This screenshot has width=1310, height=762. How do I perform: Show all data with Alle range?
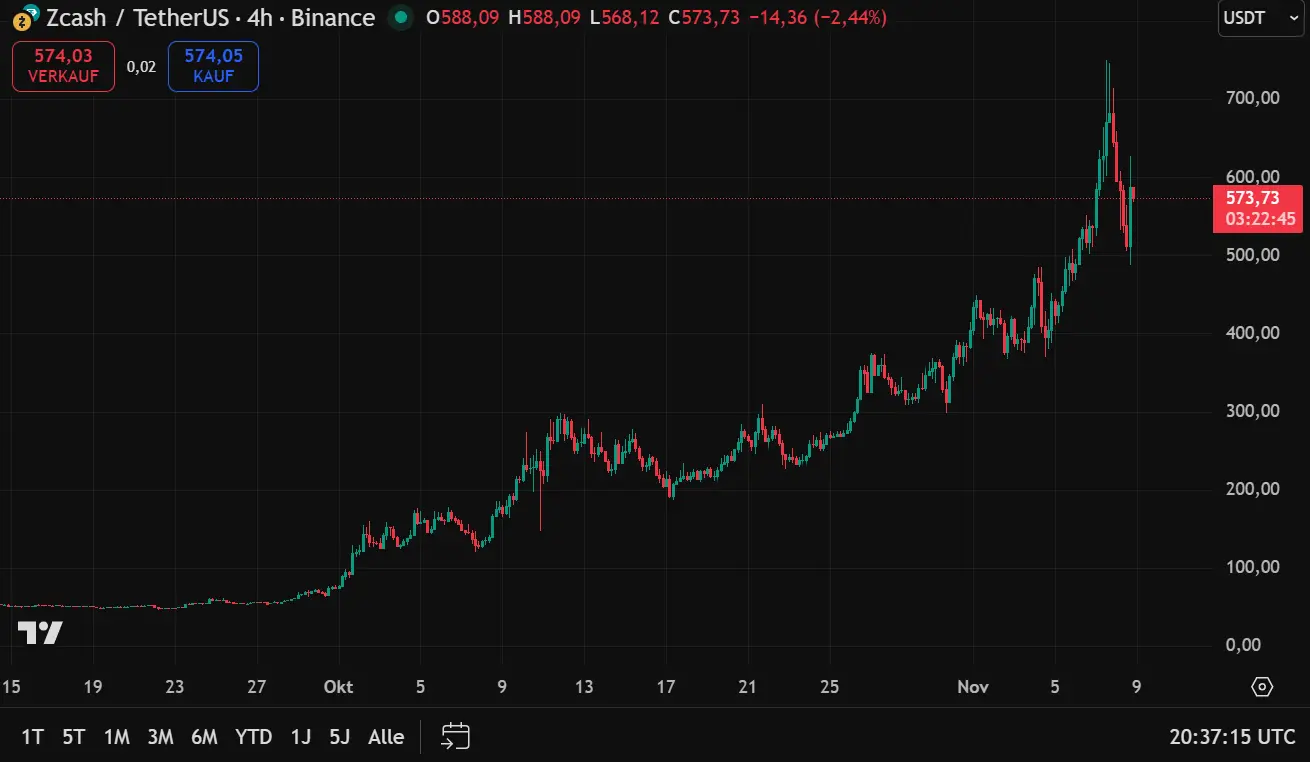point(386,737)
